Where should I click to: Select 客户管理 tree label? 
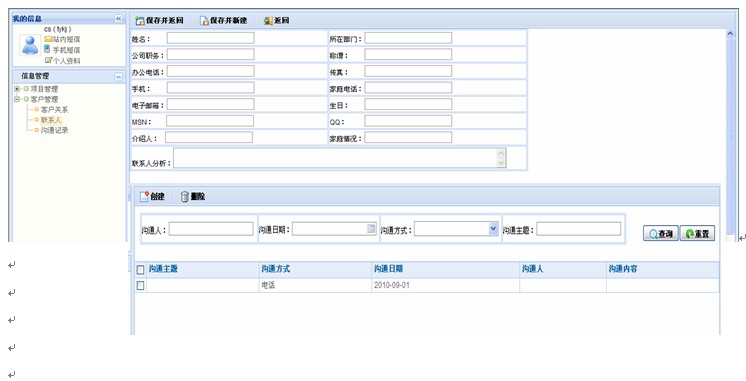tap(44, 99)
